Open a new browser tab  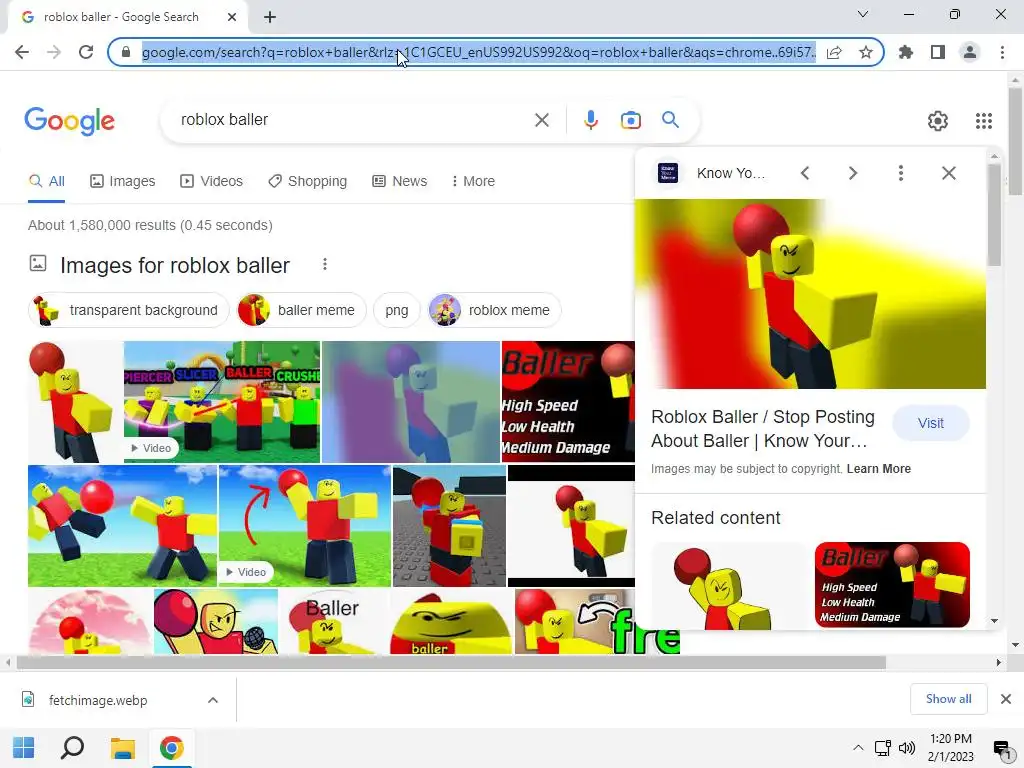pyautogui.click(x=270, y=17)
